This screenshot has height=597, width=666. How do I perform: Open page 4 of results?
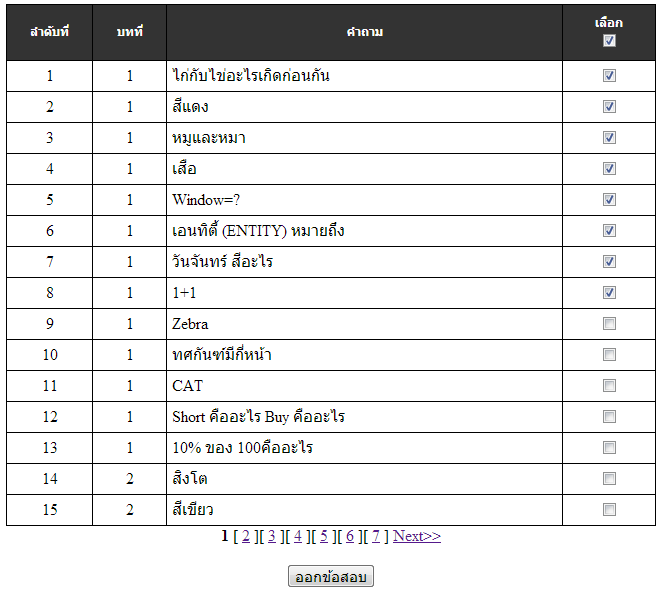(298, 536)
